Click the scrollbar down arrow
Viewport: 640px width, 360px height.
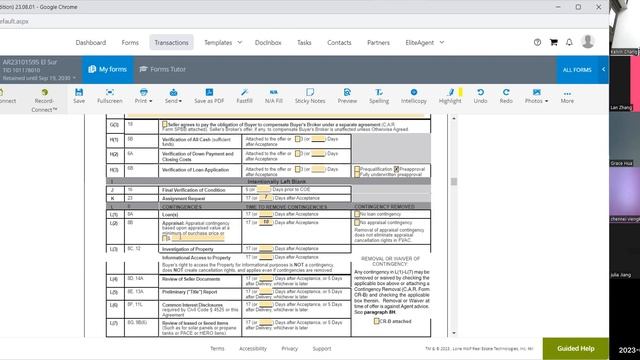(454, 333)
